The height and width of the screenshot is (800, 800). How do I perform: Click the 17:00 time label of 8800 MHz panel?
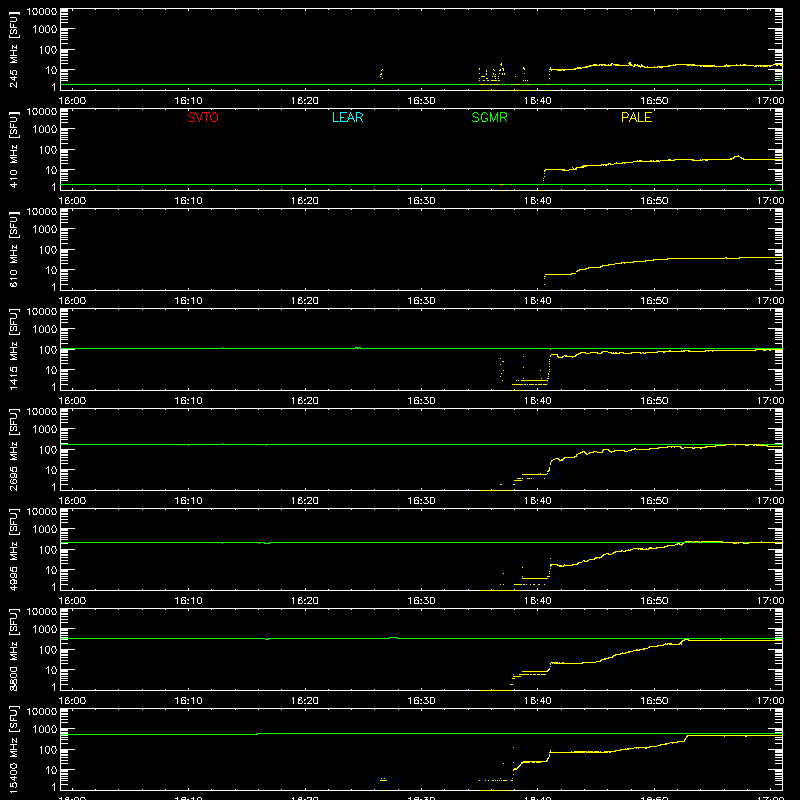click(x=770, y=701)
